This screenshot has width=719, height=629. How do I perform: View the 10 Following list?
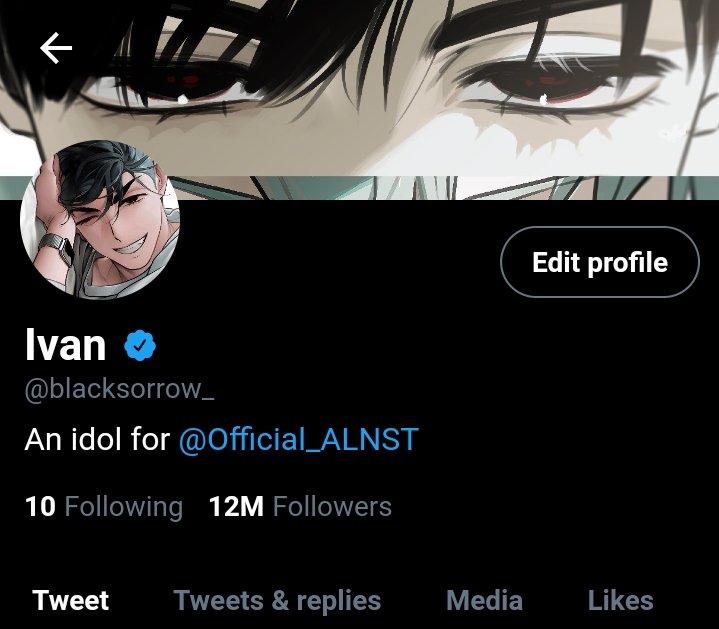point(104,507)
